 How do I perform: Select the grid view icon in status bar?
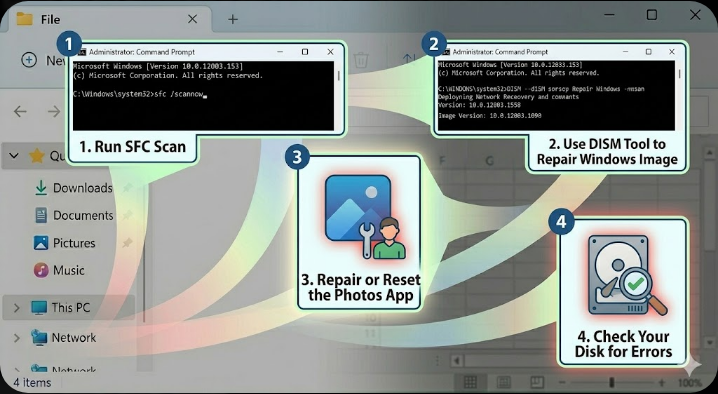point(470,382)
